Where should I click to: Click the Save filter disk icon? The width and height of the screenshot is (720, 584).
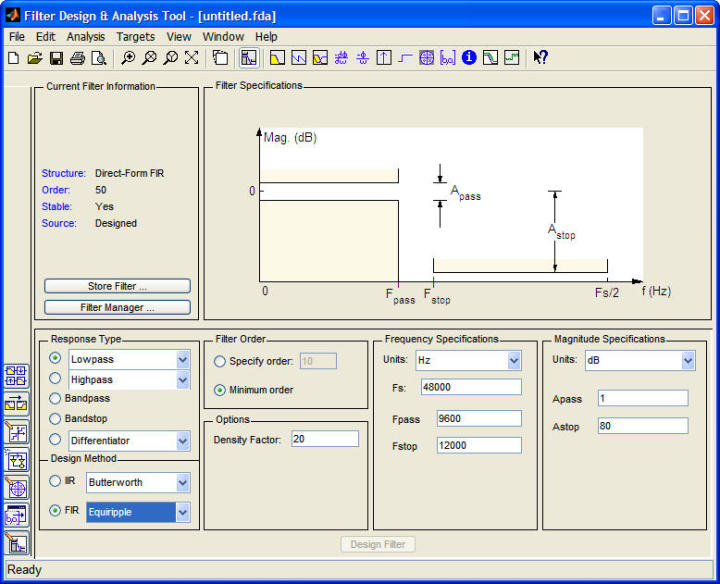[56, 58]
